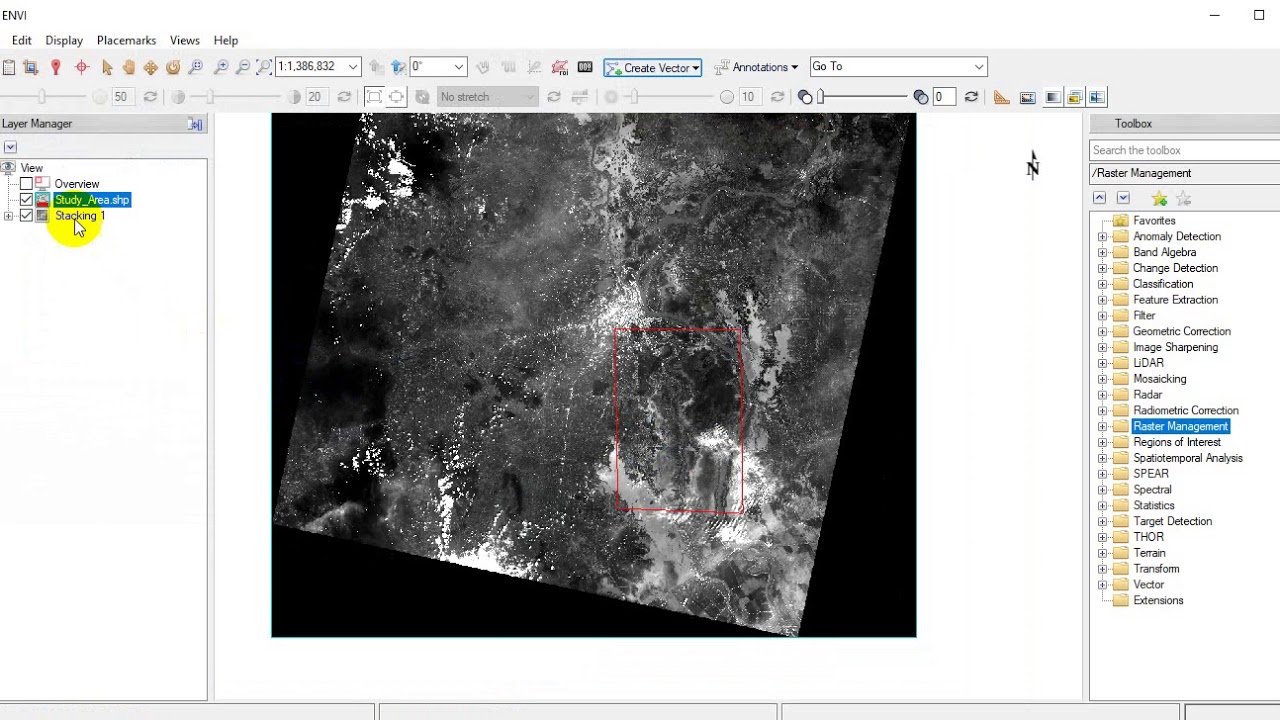Click the red placemark pin icon
Image resolution: width=1280 pixels, height=720 pixels.
[56, 67]
